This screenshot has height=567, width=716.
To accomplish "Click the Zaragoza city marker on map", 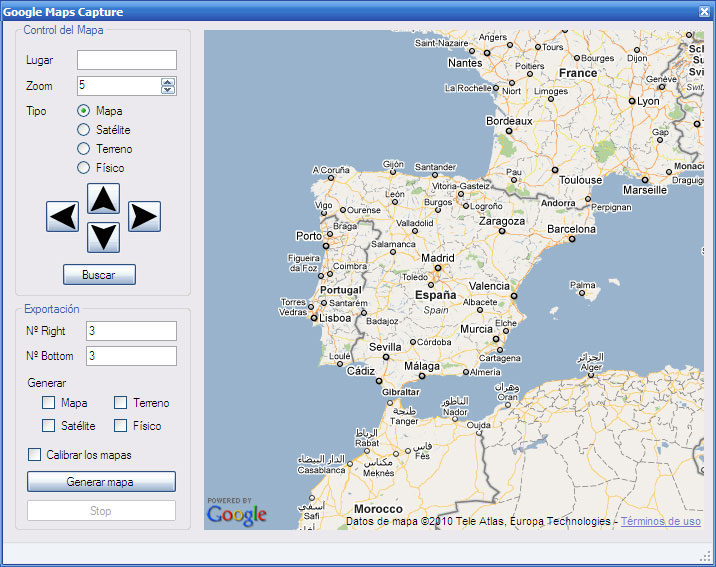I will (x=502, y=231).
